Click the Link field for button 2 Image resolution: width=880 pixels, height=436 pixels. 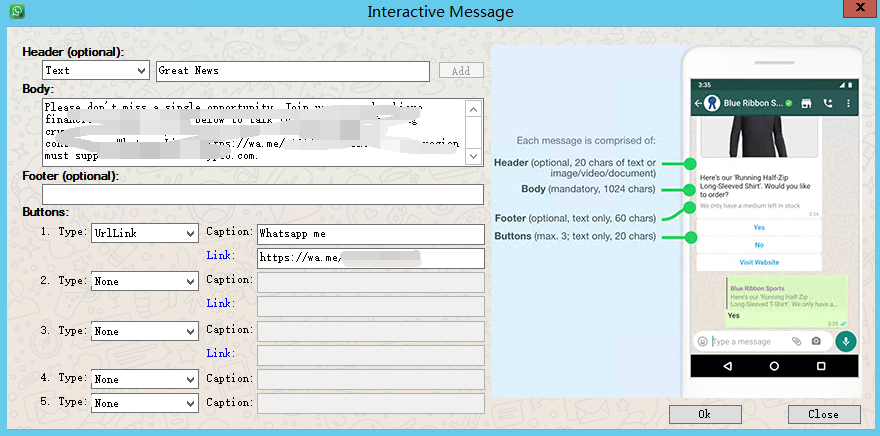(371, 306)
